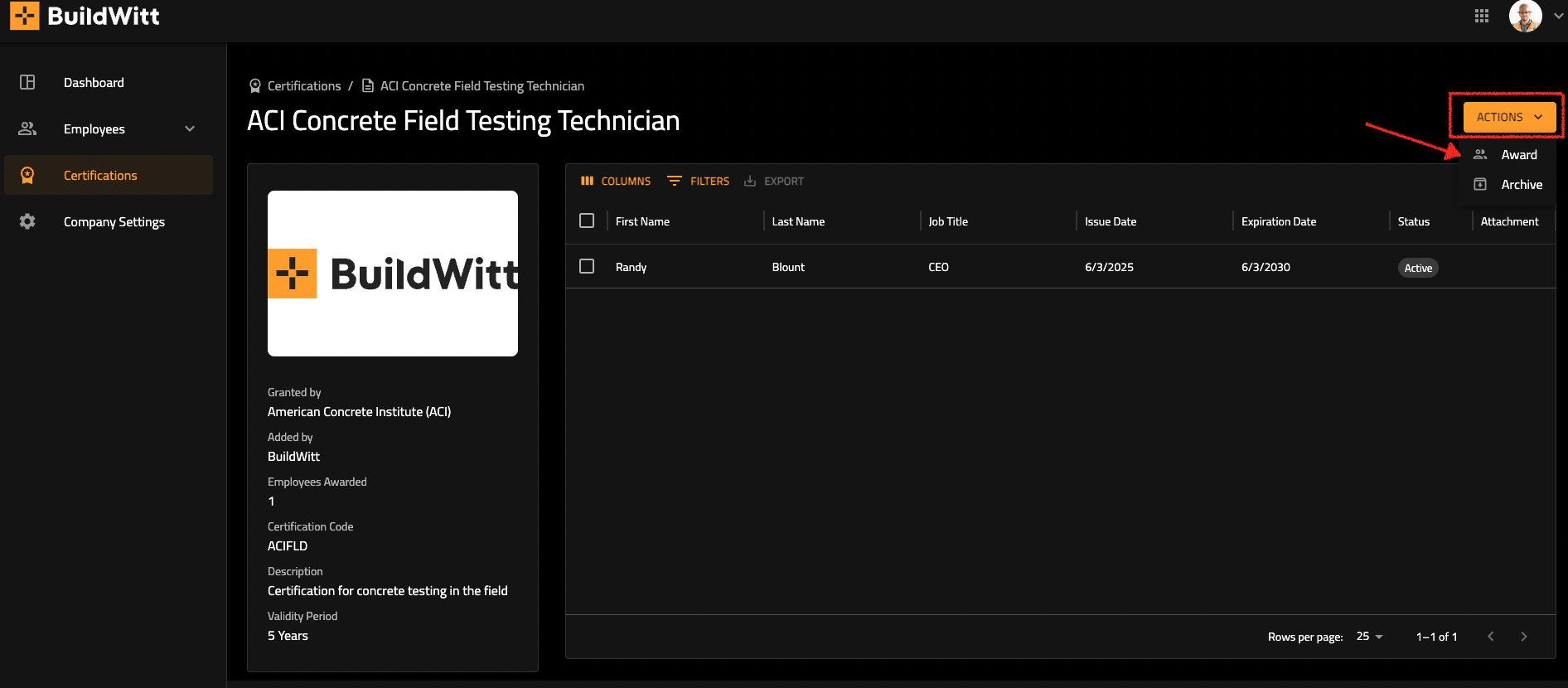This screenshot has height=688, width=1568.
Task: Open the Dashboard page
Action: click(94, 83)
